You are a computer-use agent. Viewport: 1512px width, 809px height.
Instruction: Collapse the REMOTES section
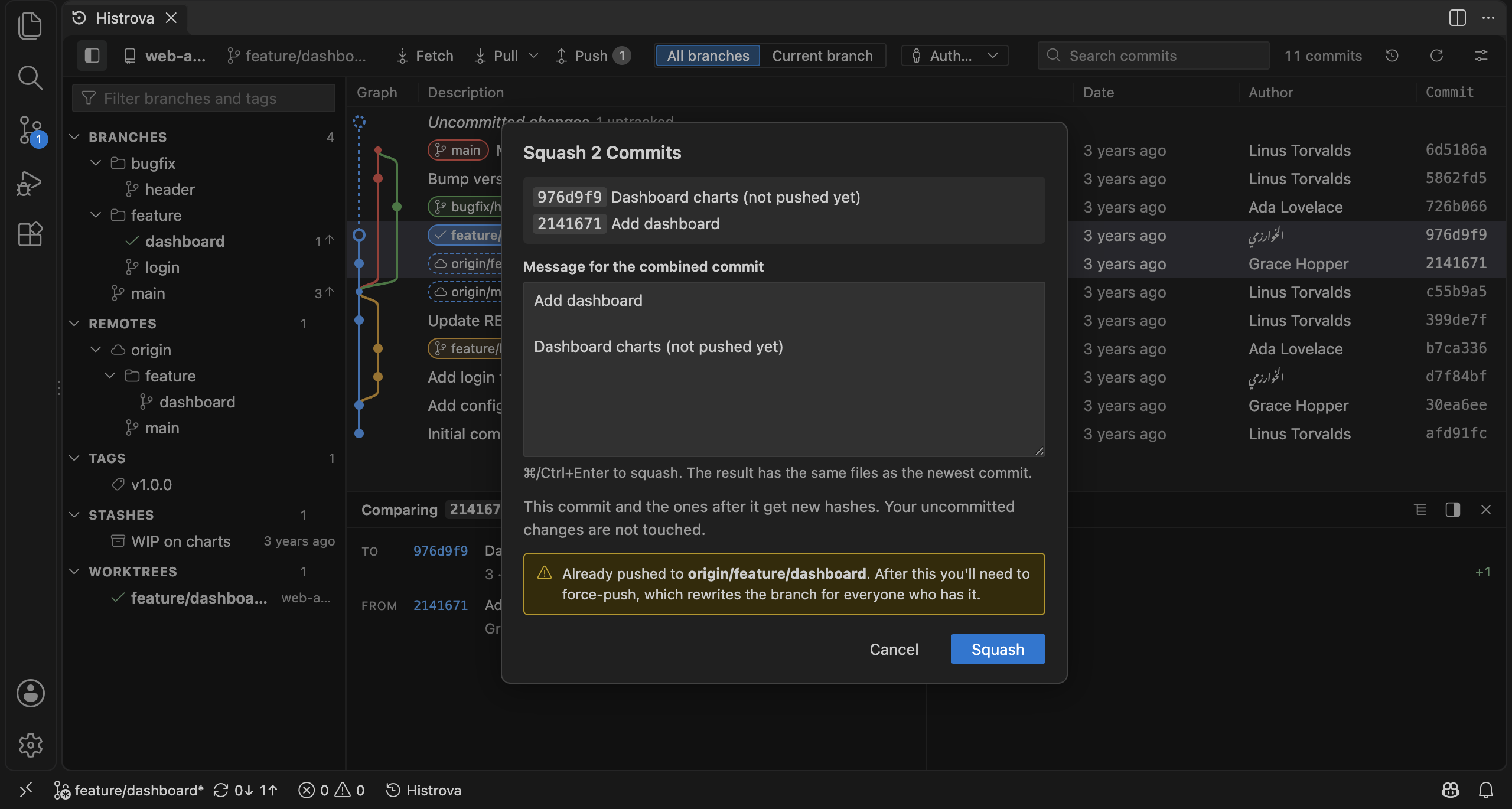(x=204, y=324)
